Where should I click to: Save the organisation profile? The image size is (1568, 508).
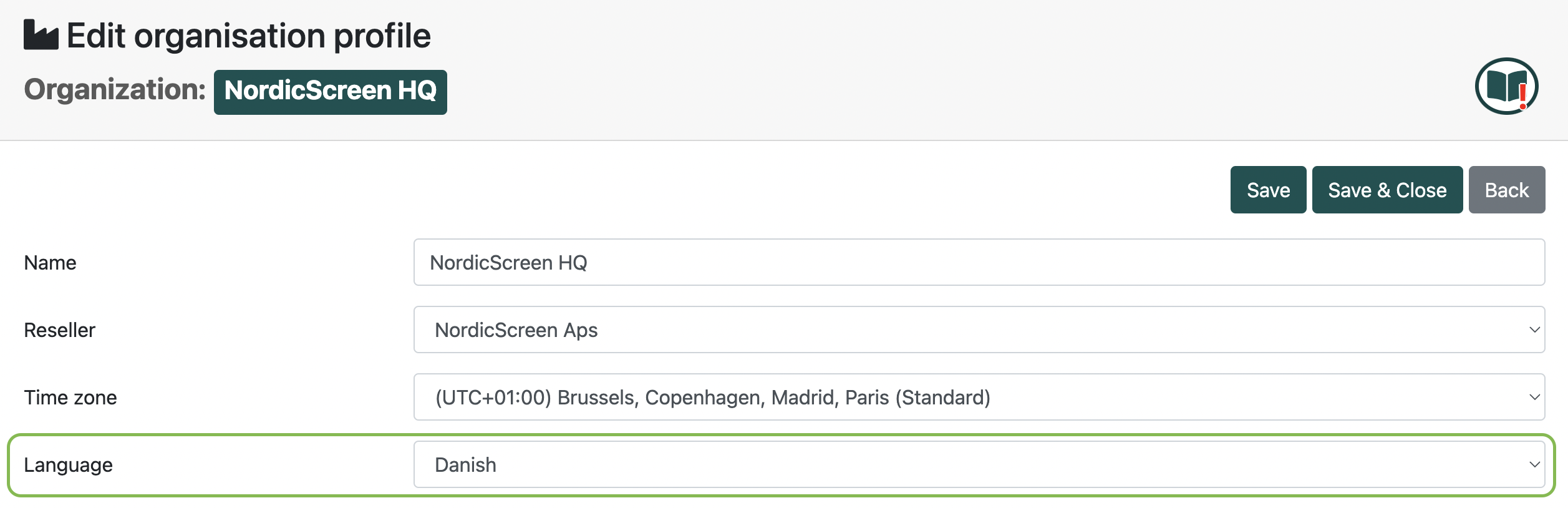click(x=1268, y=190)
